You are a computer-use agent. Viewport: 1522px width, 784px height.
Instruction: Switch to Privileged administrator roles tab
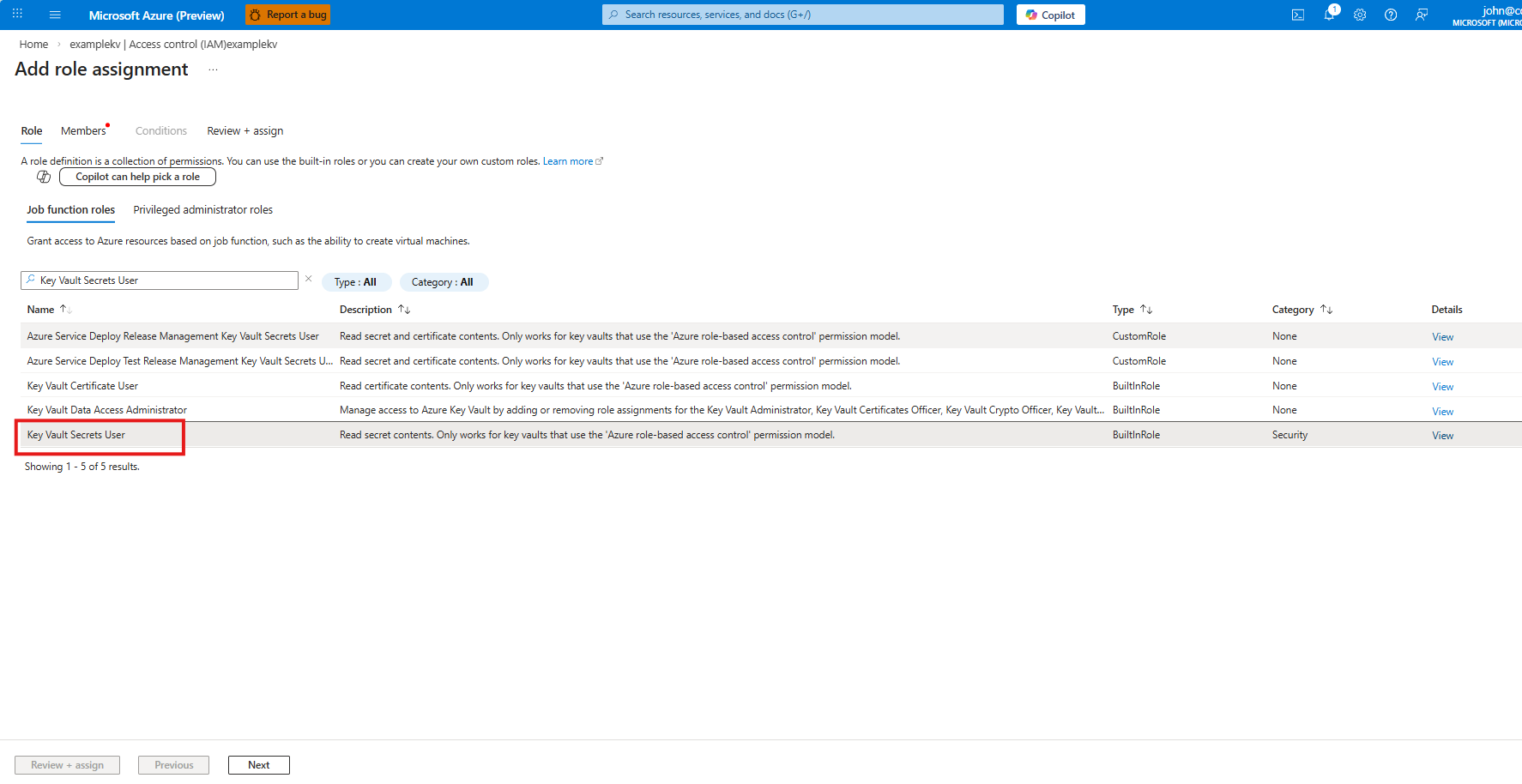click(x=202, y=210)
